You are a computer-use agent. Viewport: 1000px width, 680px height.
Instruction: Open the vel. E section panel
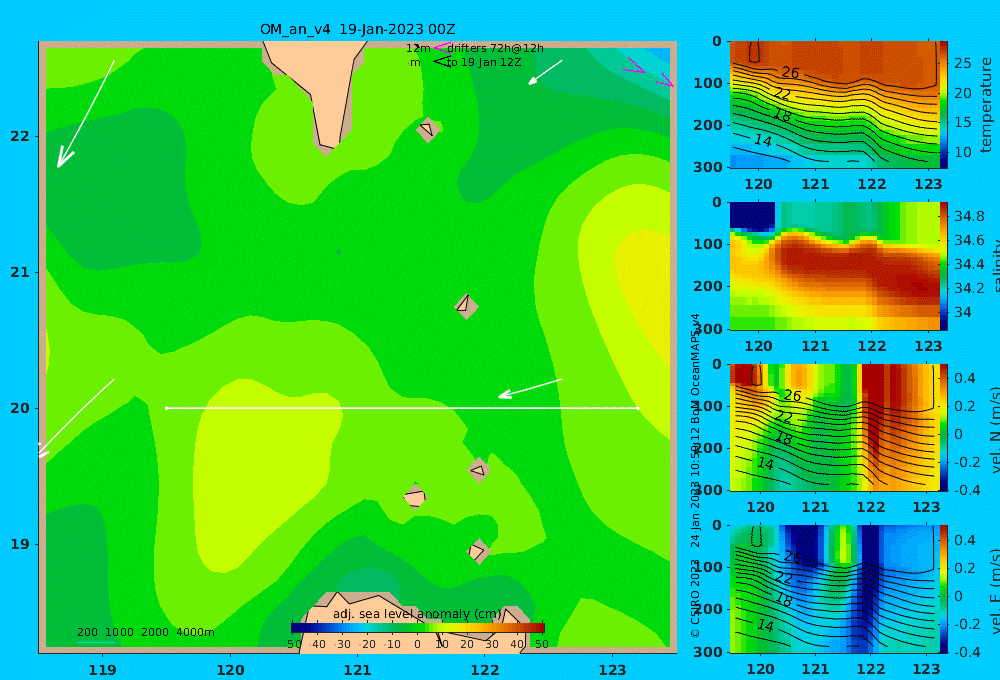click(834, 589)
